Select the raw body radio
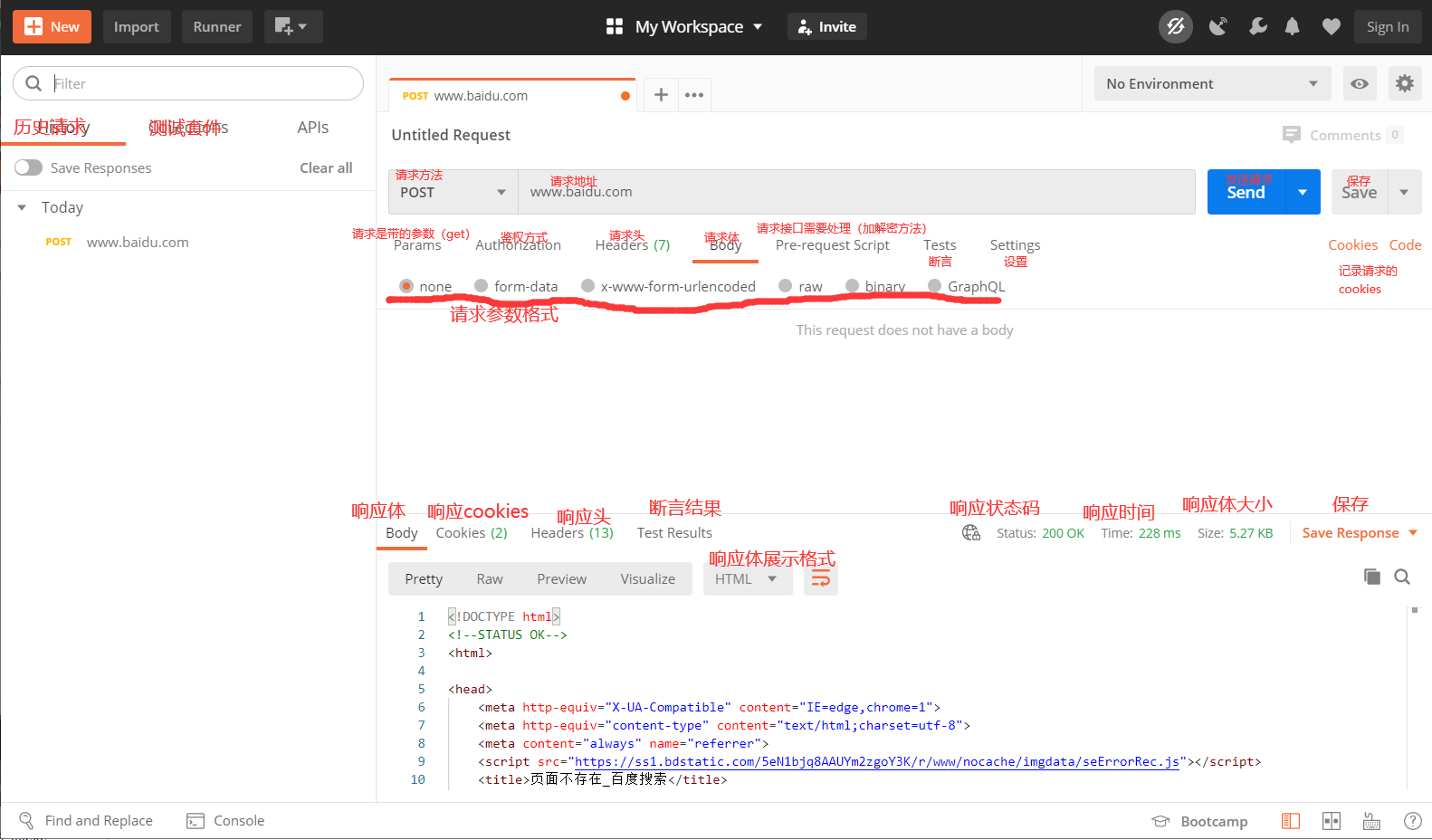This screenshot has height=840, width=1432. 785,286
